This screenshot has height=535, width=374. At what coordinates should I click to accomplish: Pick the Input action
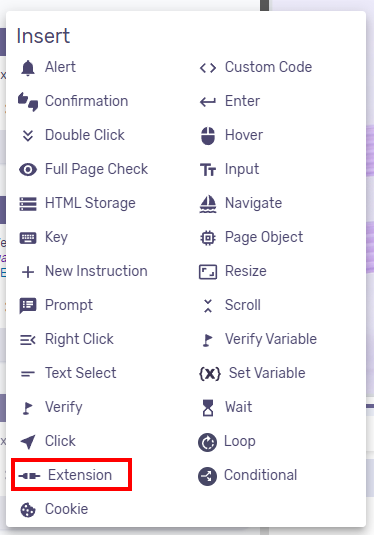[229, 169]
